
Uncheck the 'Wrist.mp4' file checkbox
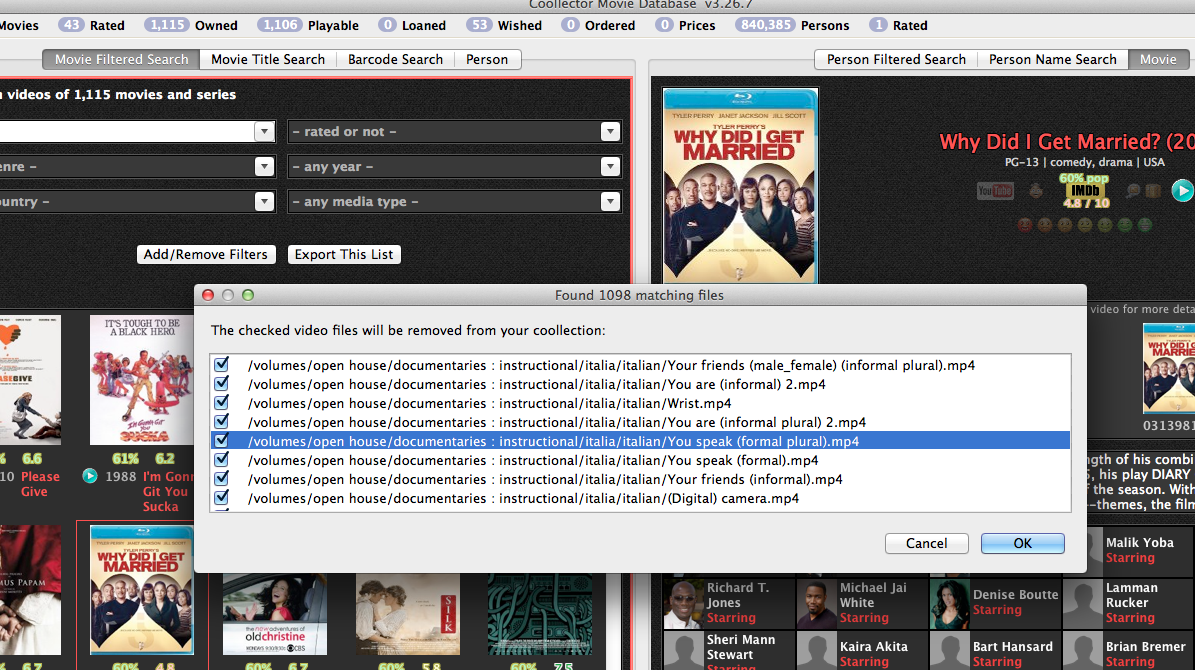click(x=222, y=402)
